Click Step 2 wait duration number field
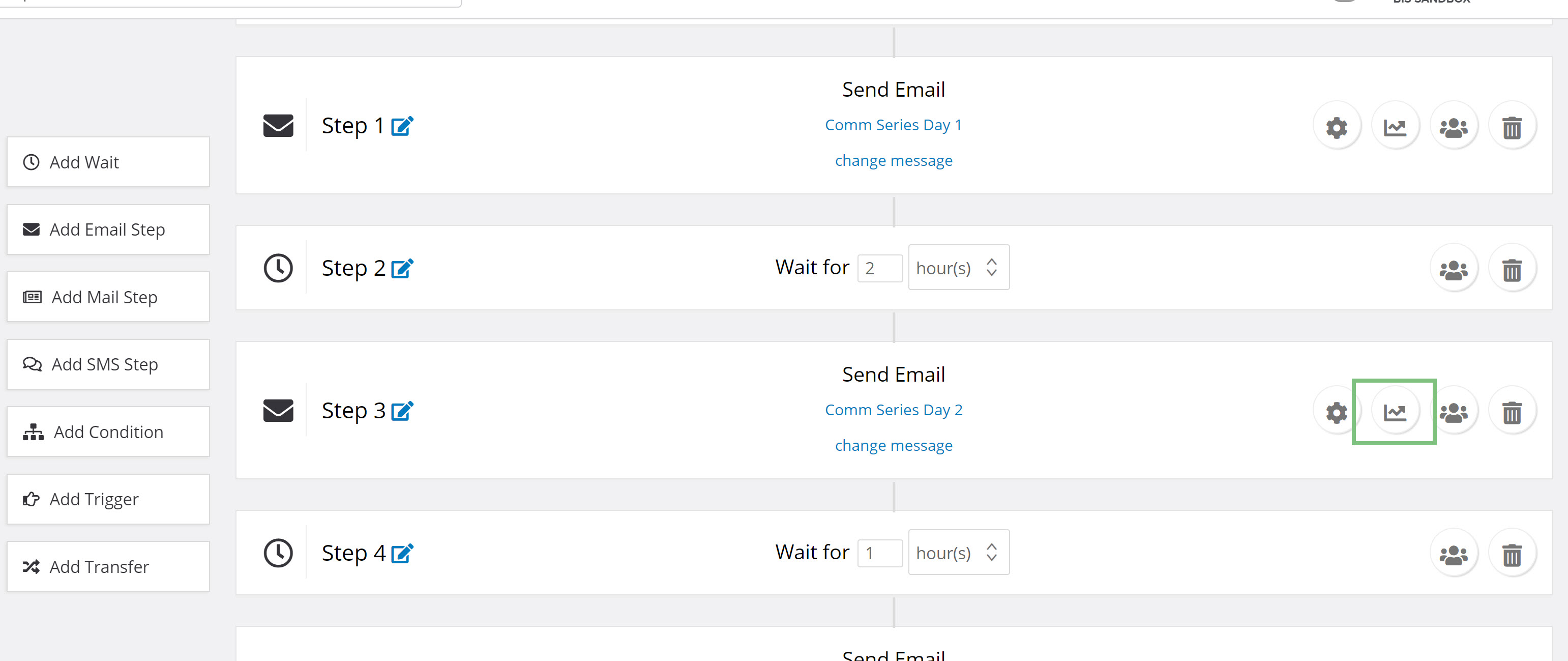This screenshot has height=661, width=1568. (x=880, y=268)
